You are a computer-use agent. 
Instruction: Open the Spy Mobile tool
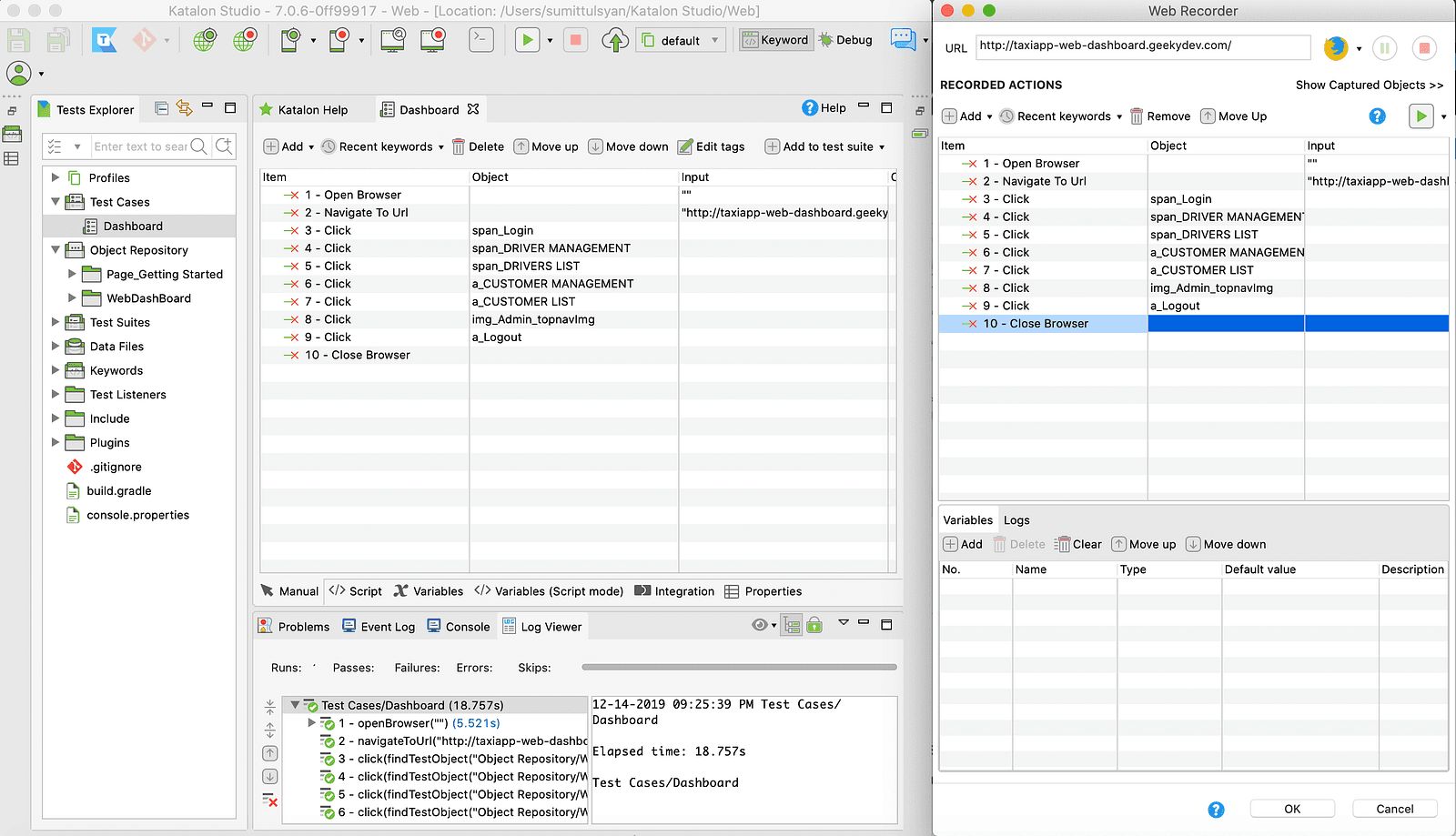pos(291,40)
